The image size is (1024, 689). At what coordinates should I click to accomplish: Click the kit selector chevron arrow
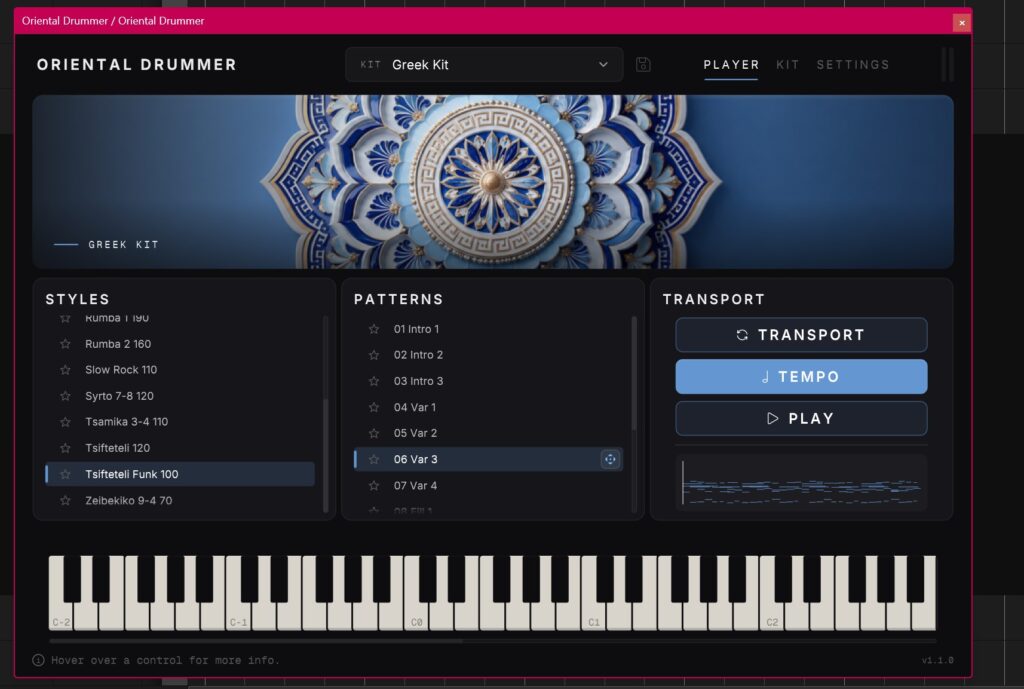[x=603, y=65]
